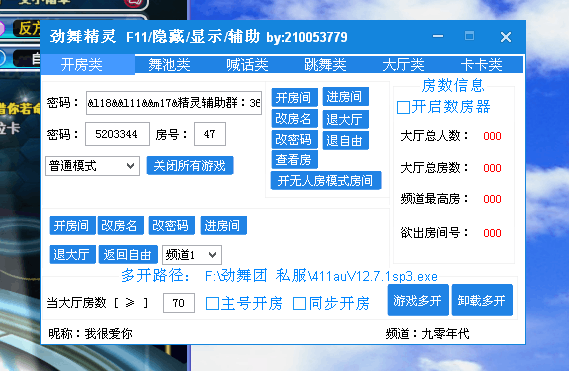
Task: Open the 频道1 channel dropdown
Action: click(x=192, y=255)
